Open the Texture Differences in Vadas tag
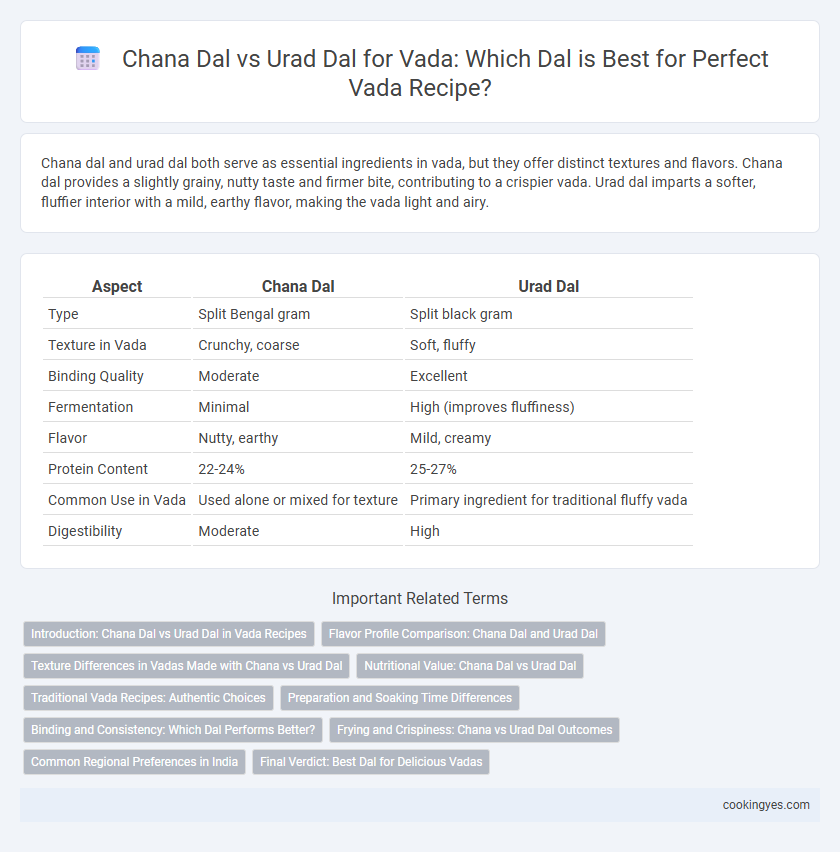 click(x=186, y=666)
